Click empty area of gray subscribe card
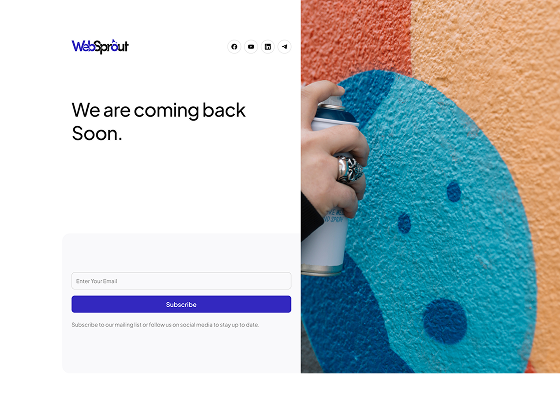The width and height of the screenshot is (560, 400). coord(181,253)
